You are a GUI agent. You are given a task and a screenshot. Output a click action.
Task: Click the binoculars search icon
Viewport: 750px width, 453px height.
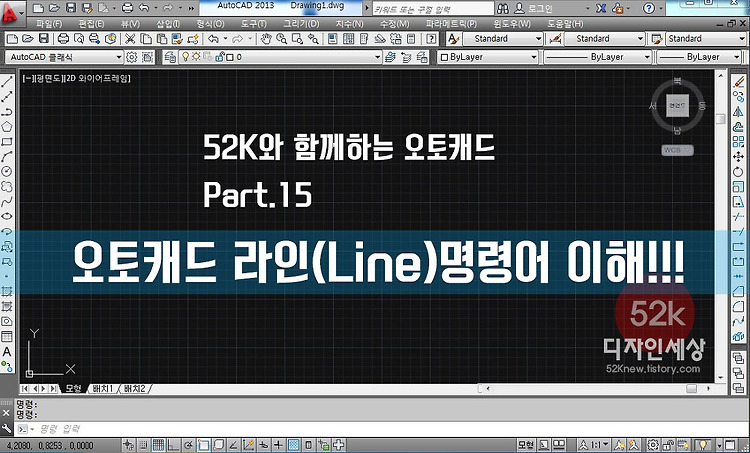click(x=503, y=8)
